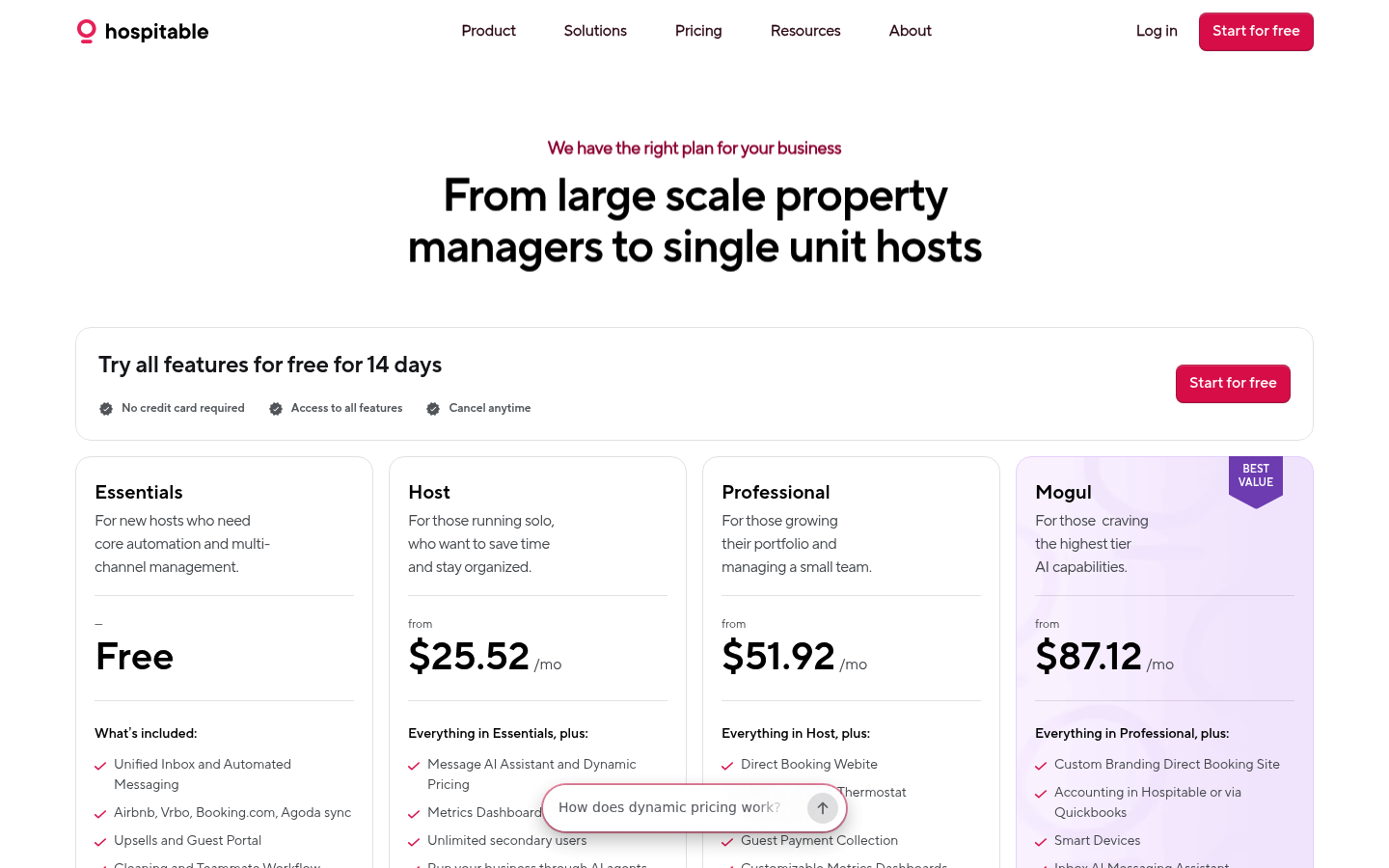1389x868 pixels.
Task: Click 'We have the right plan' tagline
Action: coord(694,149)
